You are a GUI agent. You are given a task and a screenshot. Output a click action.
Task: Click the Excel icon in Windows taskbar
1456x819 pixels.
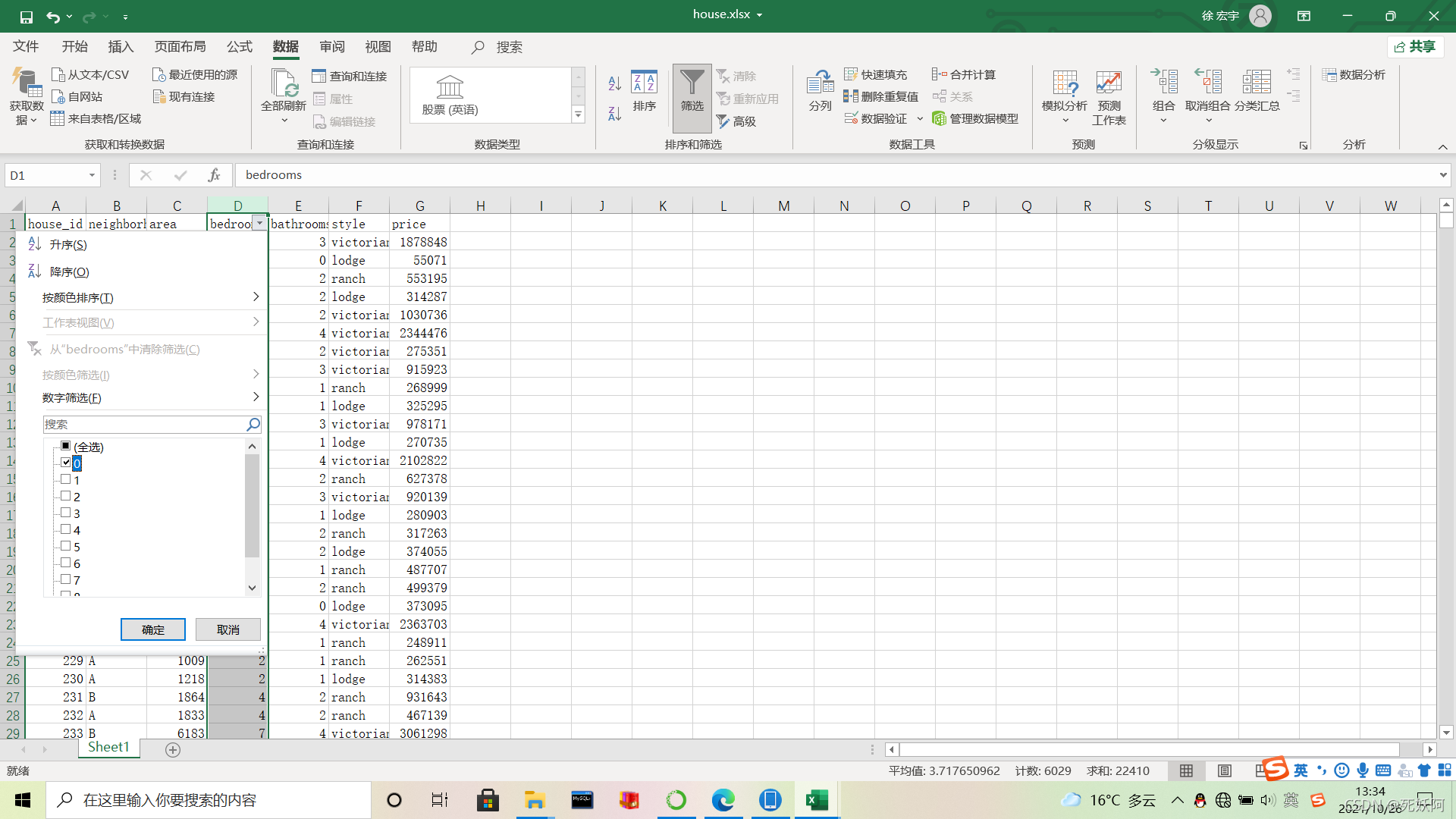(816, 799)
